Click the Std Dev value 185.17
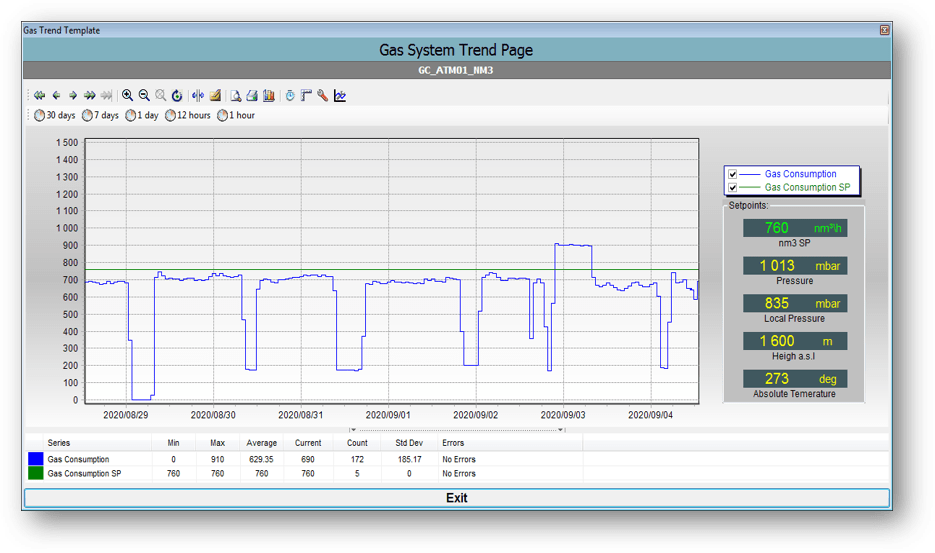 (x=410, y=459)
